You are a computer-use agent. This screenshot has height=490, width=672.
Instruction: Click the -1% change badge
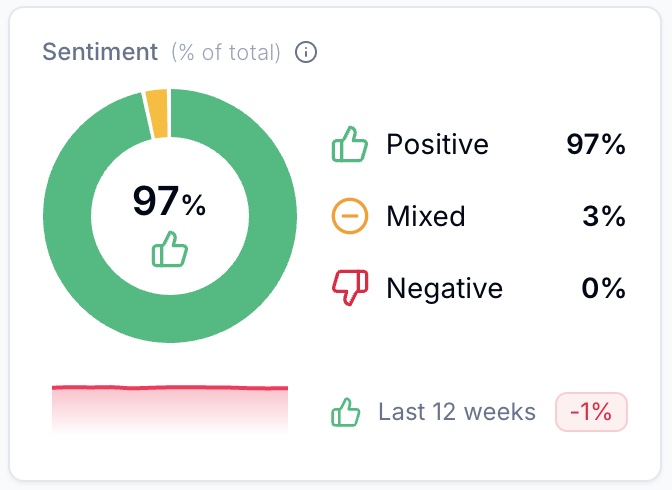coord(591,412)
